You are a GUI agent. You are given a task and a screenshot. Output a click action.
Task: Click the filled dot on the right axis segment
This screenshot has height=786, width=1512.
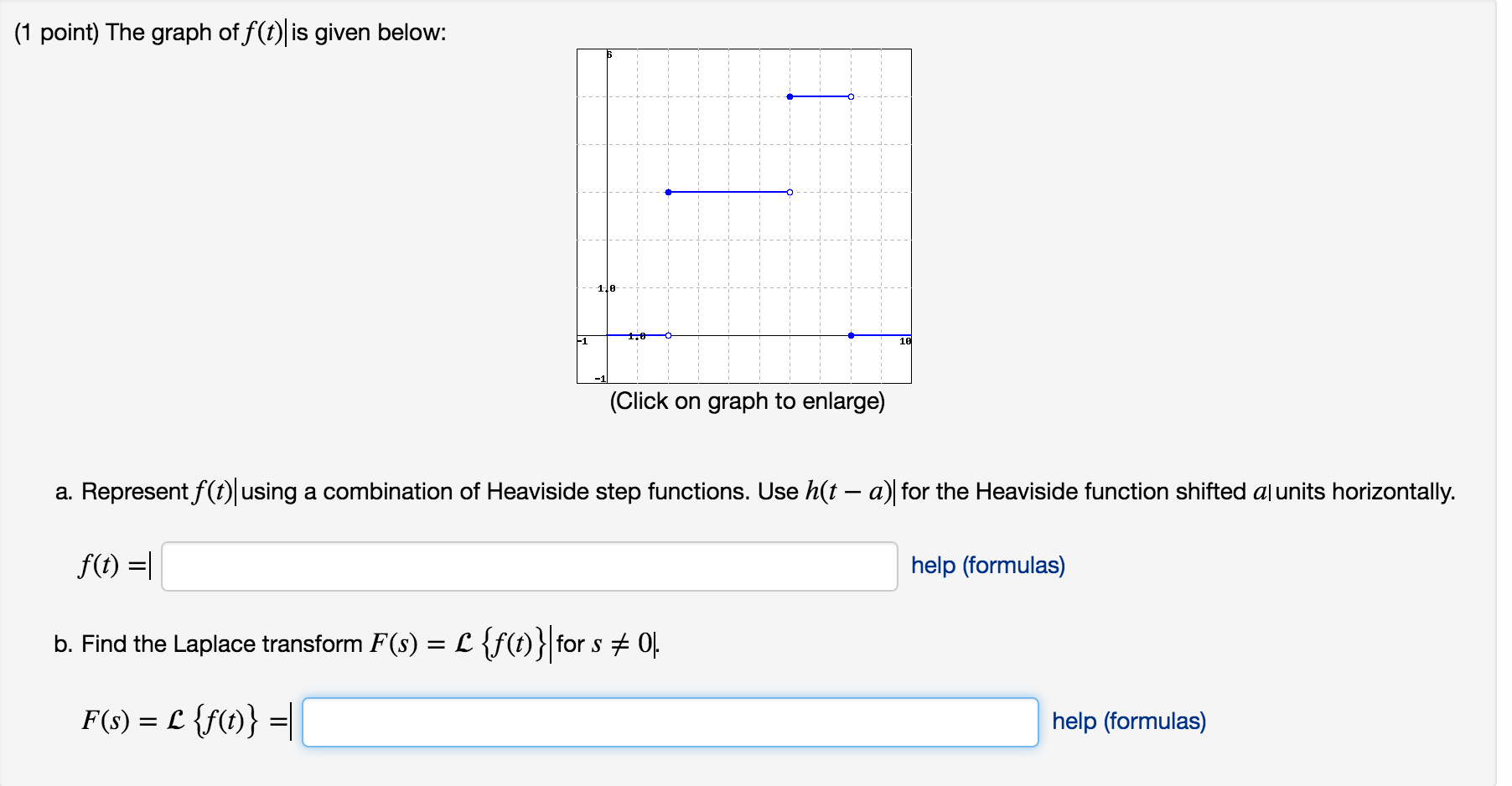click(x=851, y=334)
